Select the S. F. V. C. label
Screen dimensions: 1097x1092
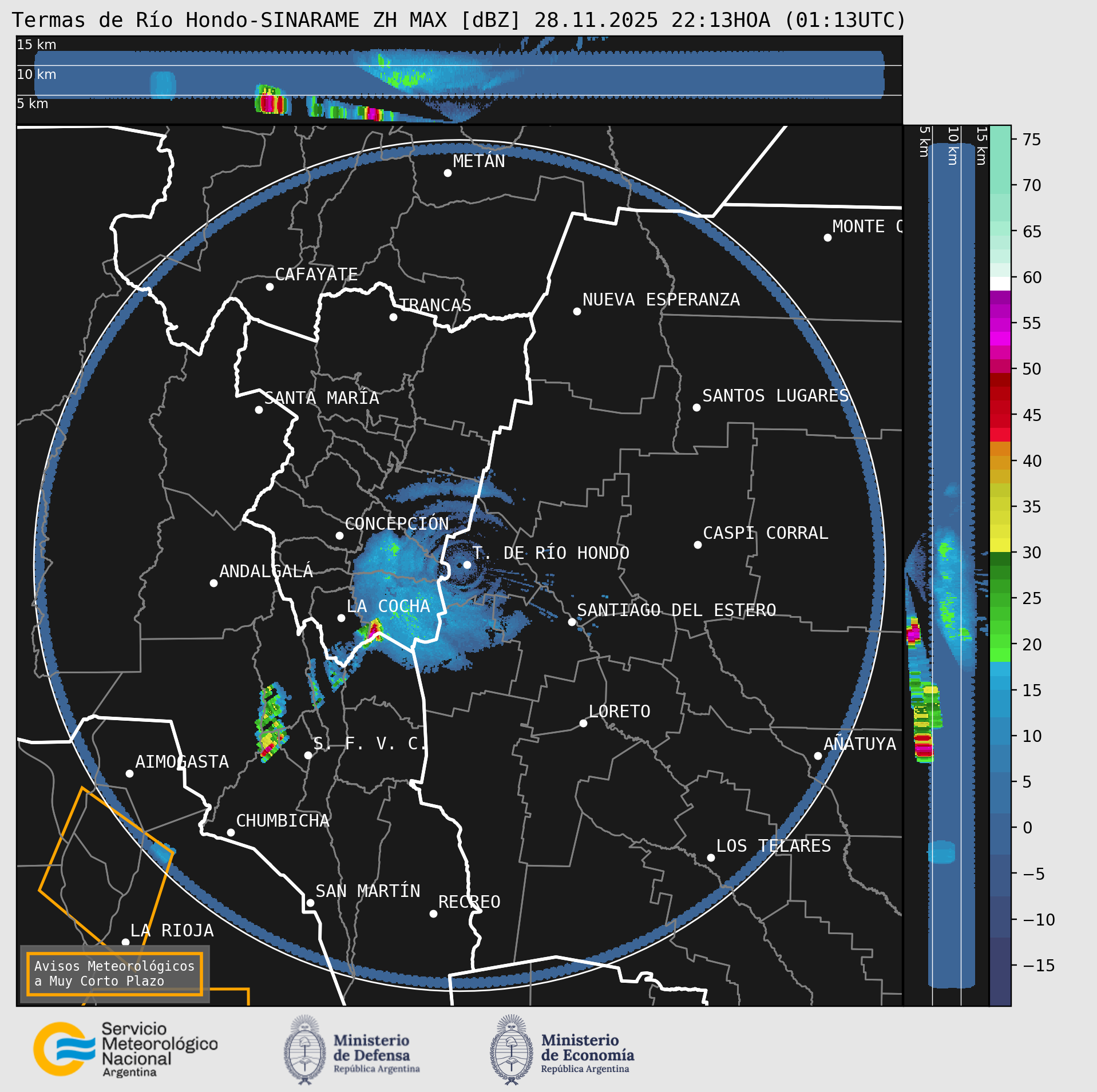(x=370, y=744)
